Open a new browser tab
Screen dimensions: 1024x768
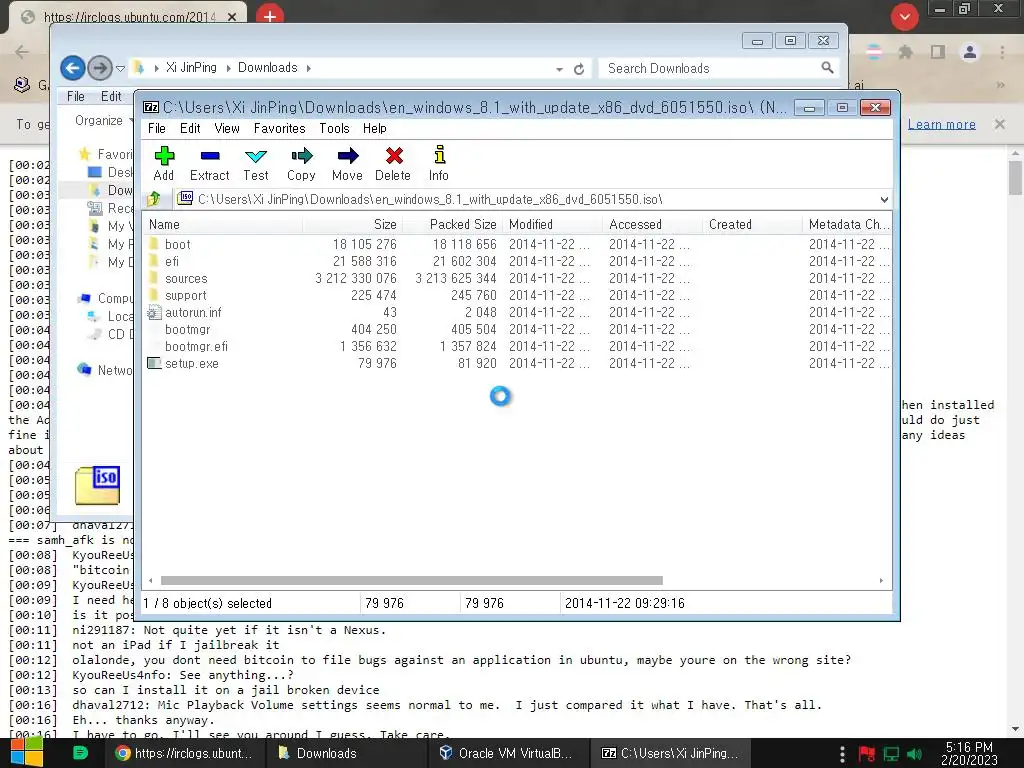pyautogui.click(x=270, y=16)
